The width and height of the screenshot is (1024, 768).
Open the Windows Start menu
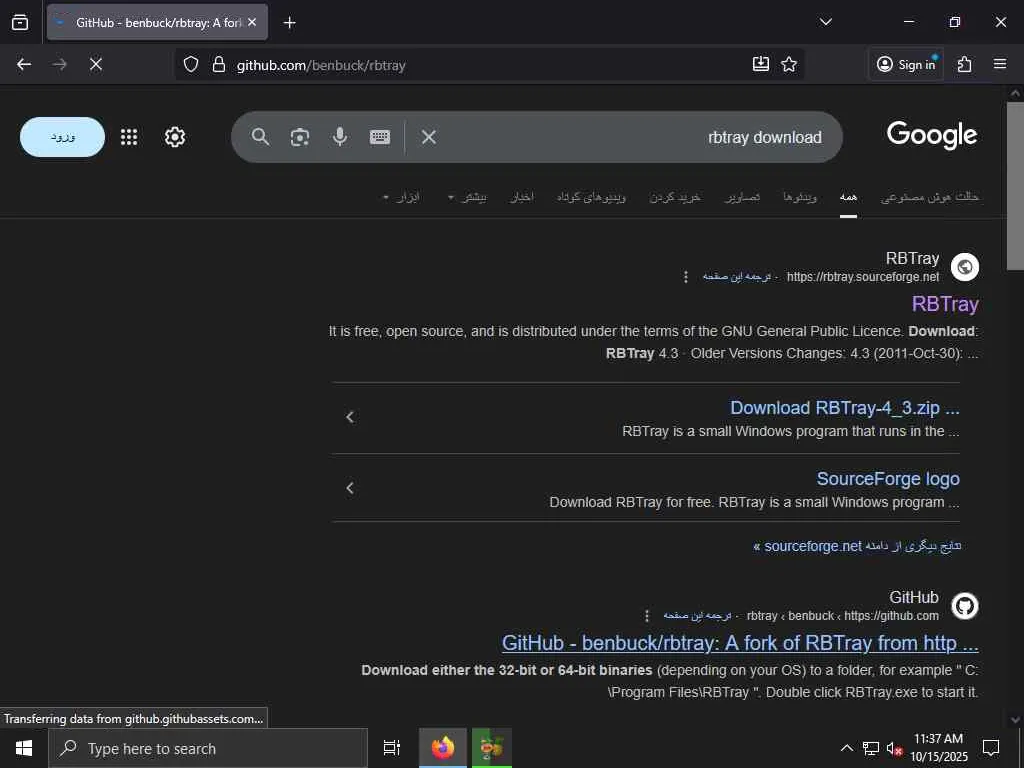24,748
